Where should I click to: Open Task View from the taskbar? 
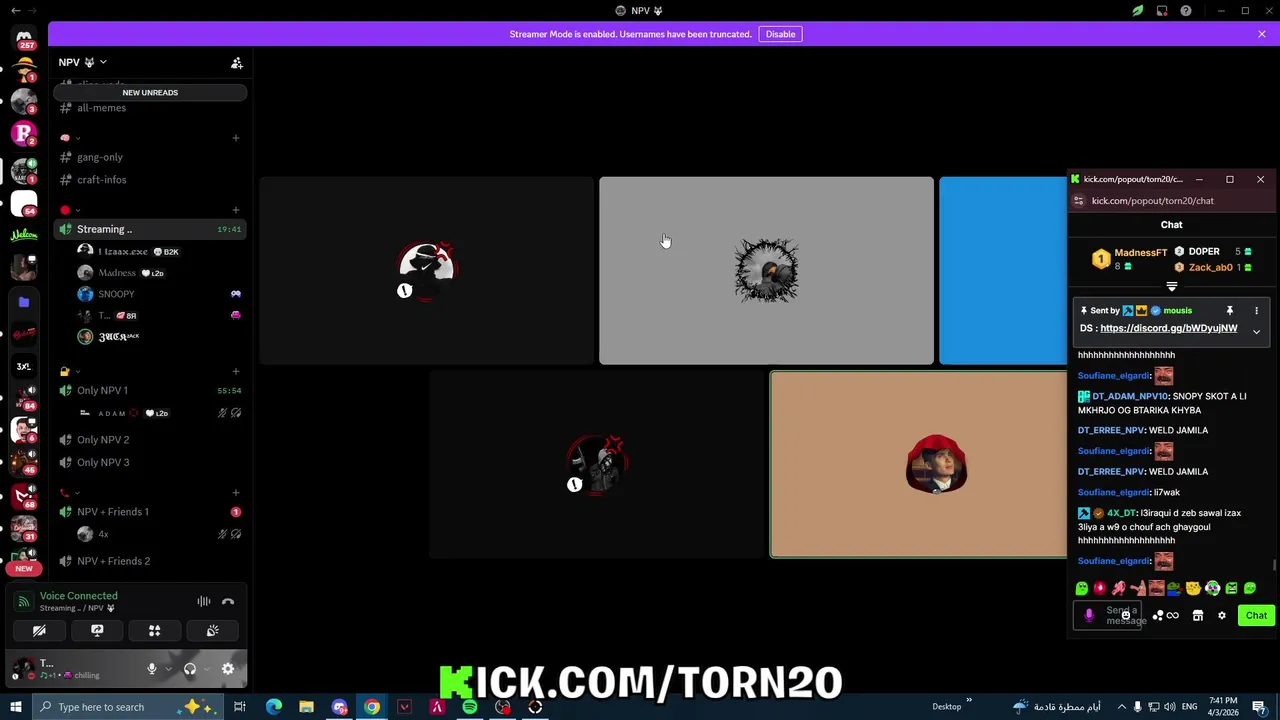(240, 707)
